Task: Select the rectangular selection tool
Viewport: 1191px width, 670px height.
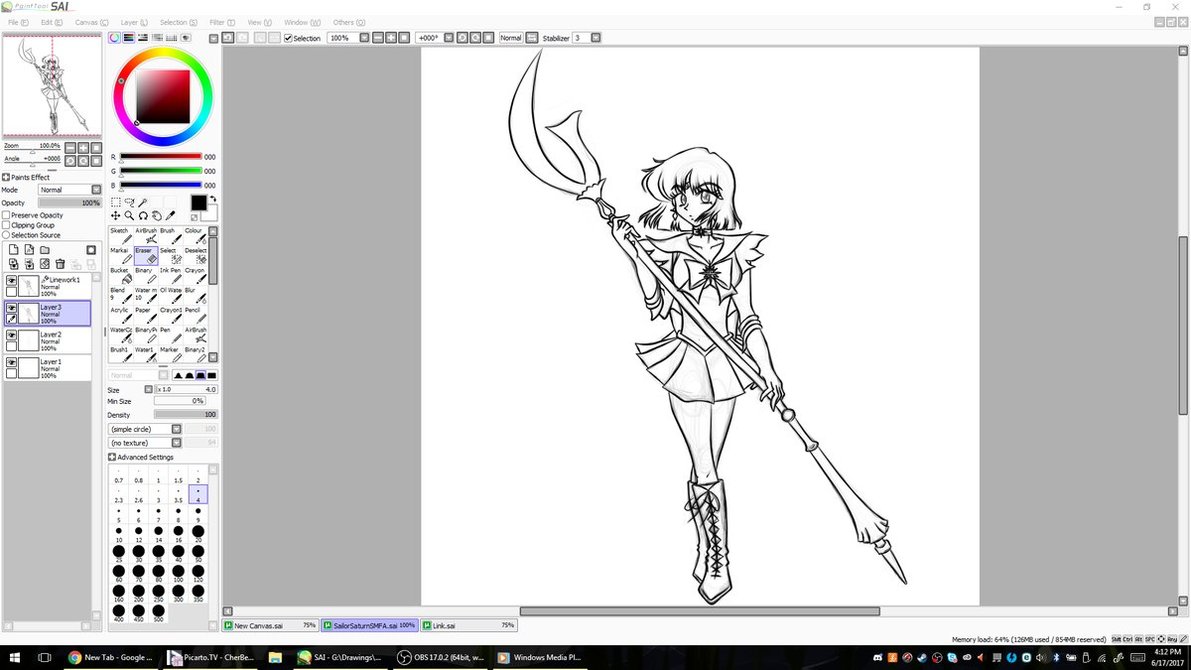Action: pyautogui.click(x=115, y=202)
